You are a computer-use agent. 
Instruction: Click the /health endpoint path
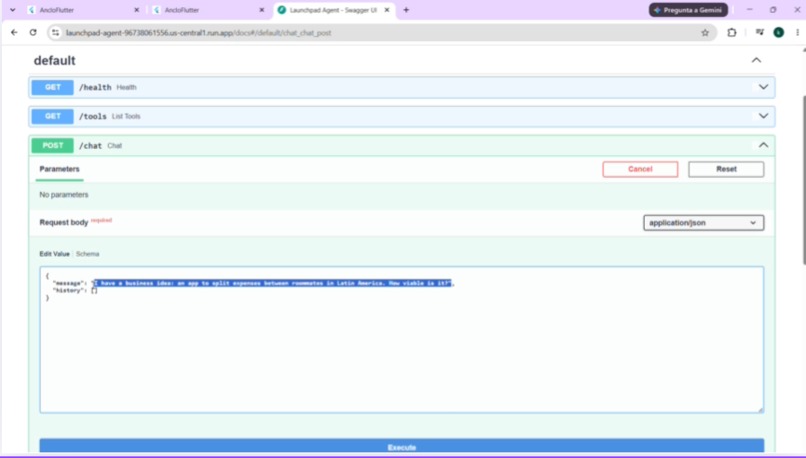pyautogui.click(x=95, y=87)
